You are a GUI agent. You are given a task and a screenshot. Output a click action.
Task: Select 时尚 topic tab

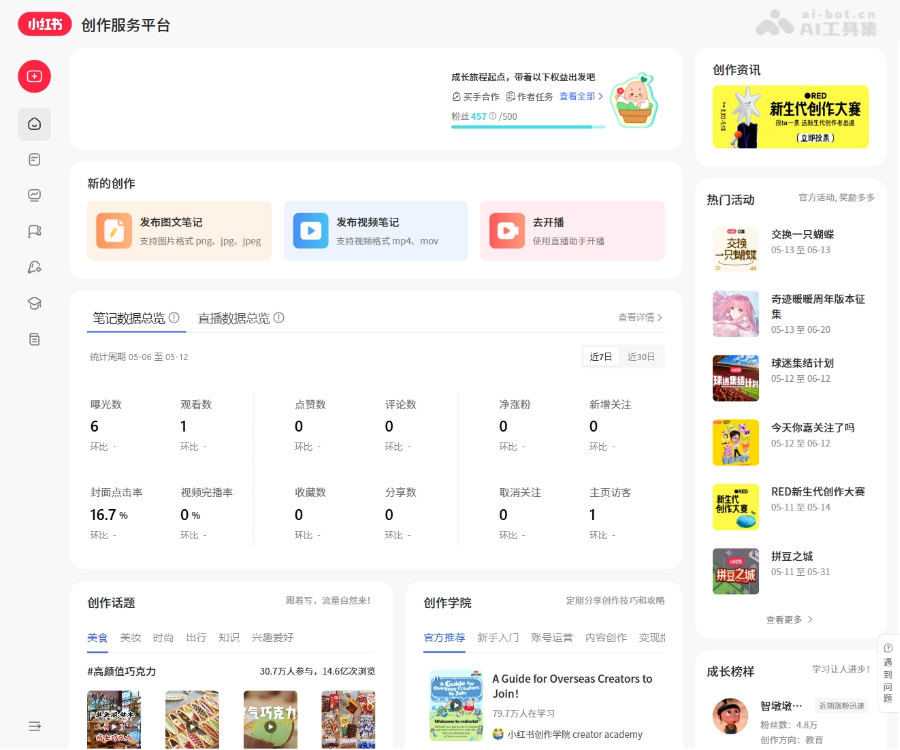click(x=163, y=638)
